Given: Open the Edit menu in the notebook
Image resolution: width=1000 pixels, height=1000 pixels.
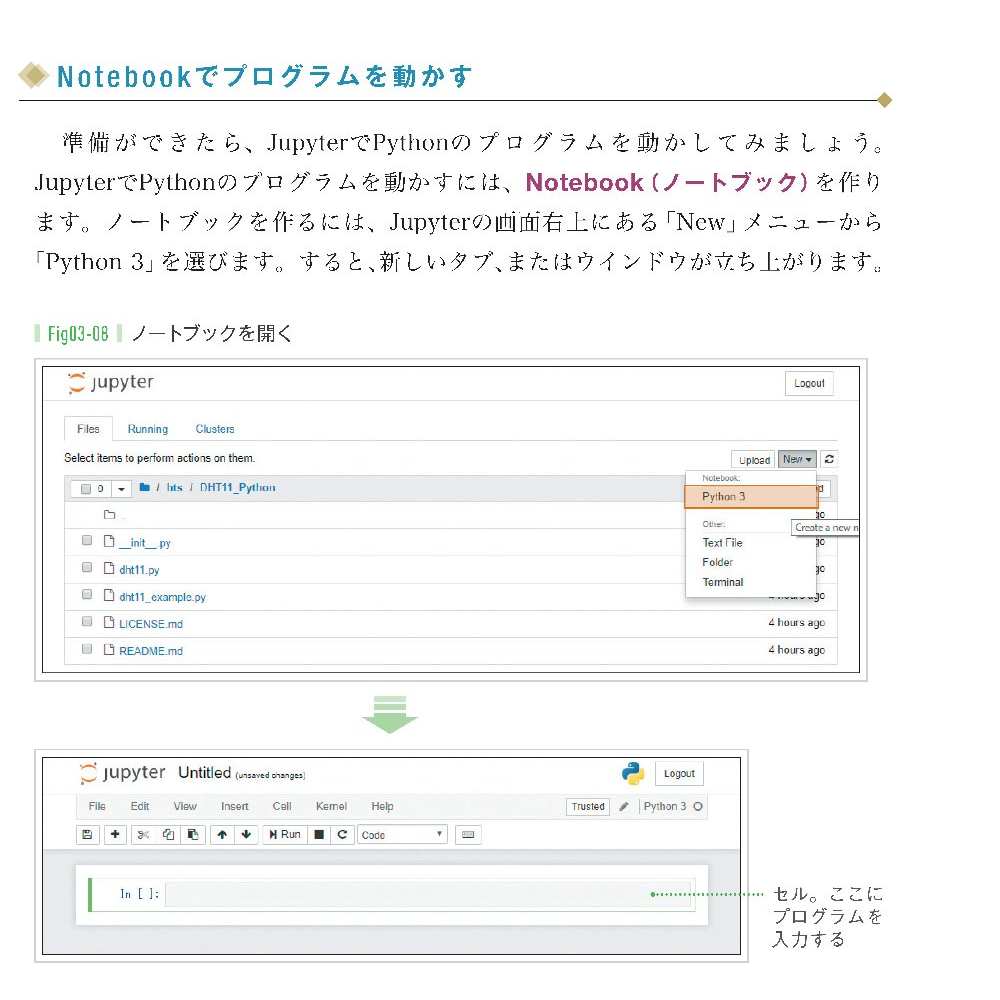Looking at the screenshot, I should (140, 807).
